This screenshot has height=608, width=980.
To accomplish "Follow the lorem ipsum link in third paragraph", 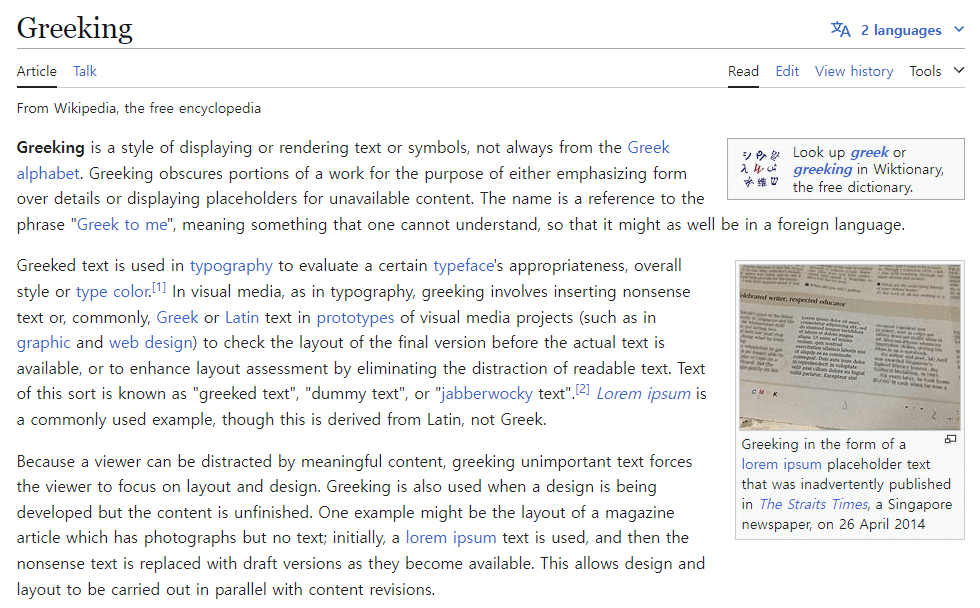I will click(x=451, y=538).
